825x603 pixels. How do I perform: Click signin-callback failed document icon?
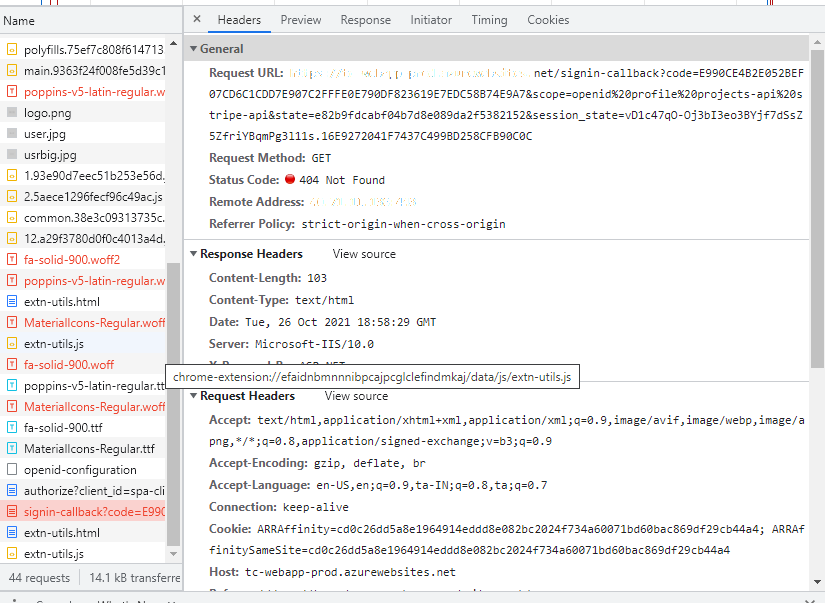point(12,511)
